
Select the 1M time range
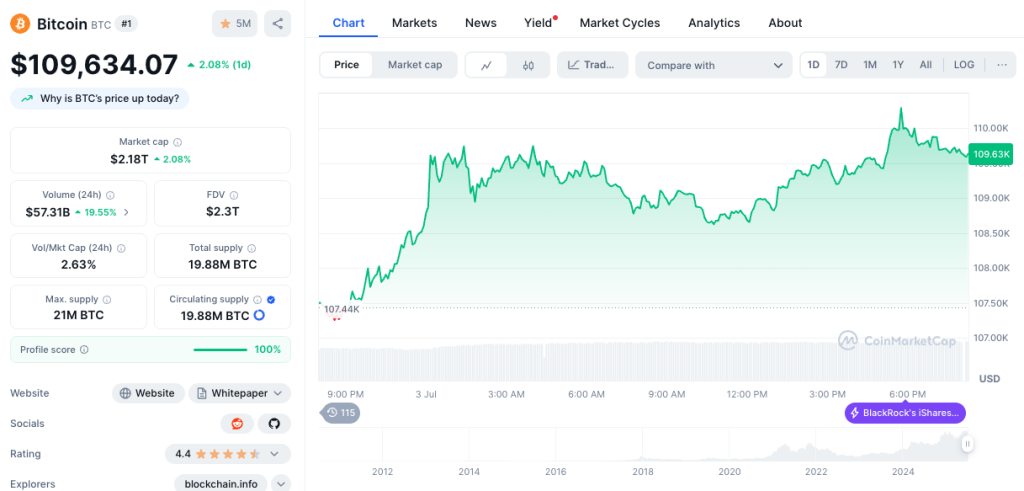870,65
